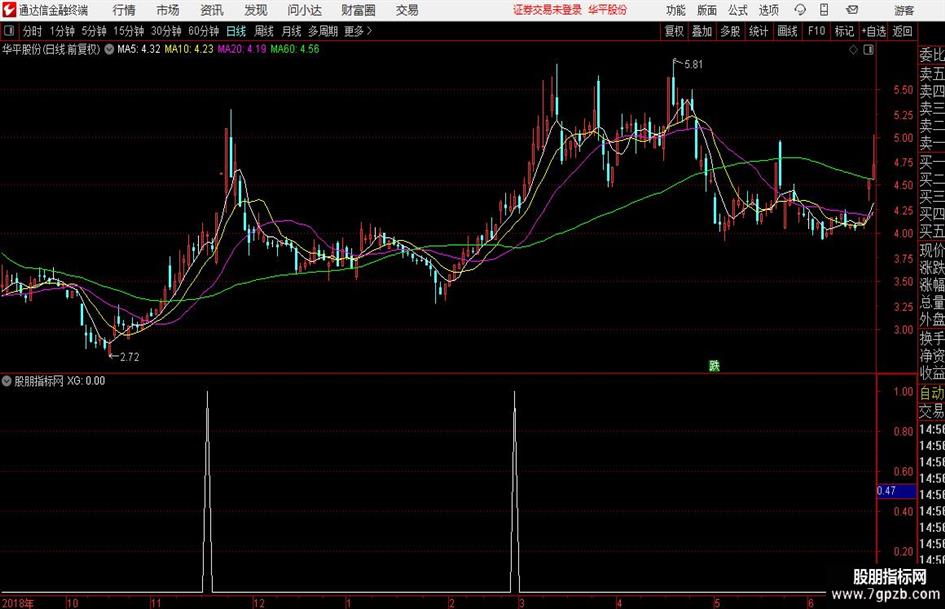Click the green 跌 marker on chart
945x609 pixels.
coord(714,366)
